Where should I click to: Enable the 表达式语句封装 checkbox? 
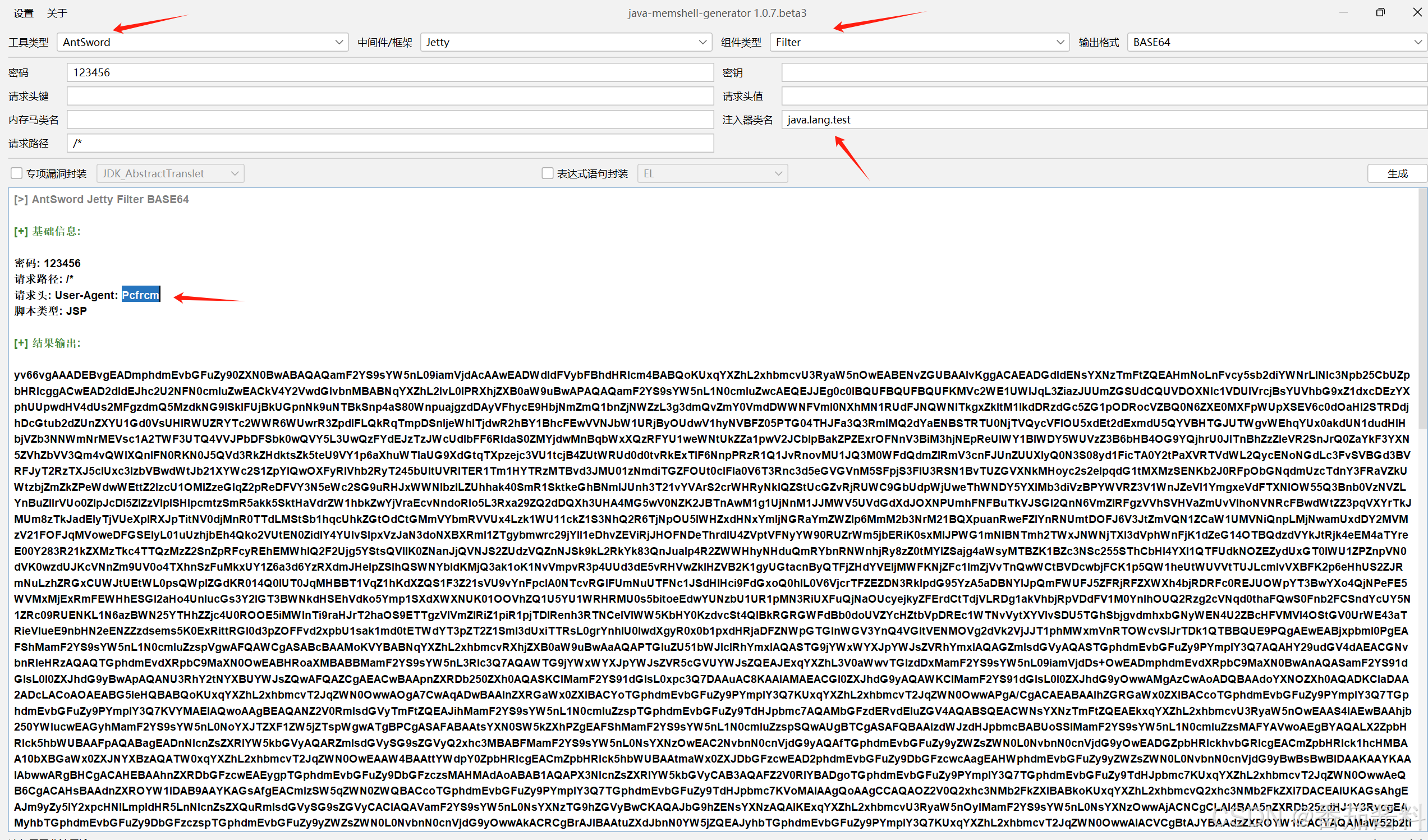point(548,173)
